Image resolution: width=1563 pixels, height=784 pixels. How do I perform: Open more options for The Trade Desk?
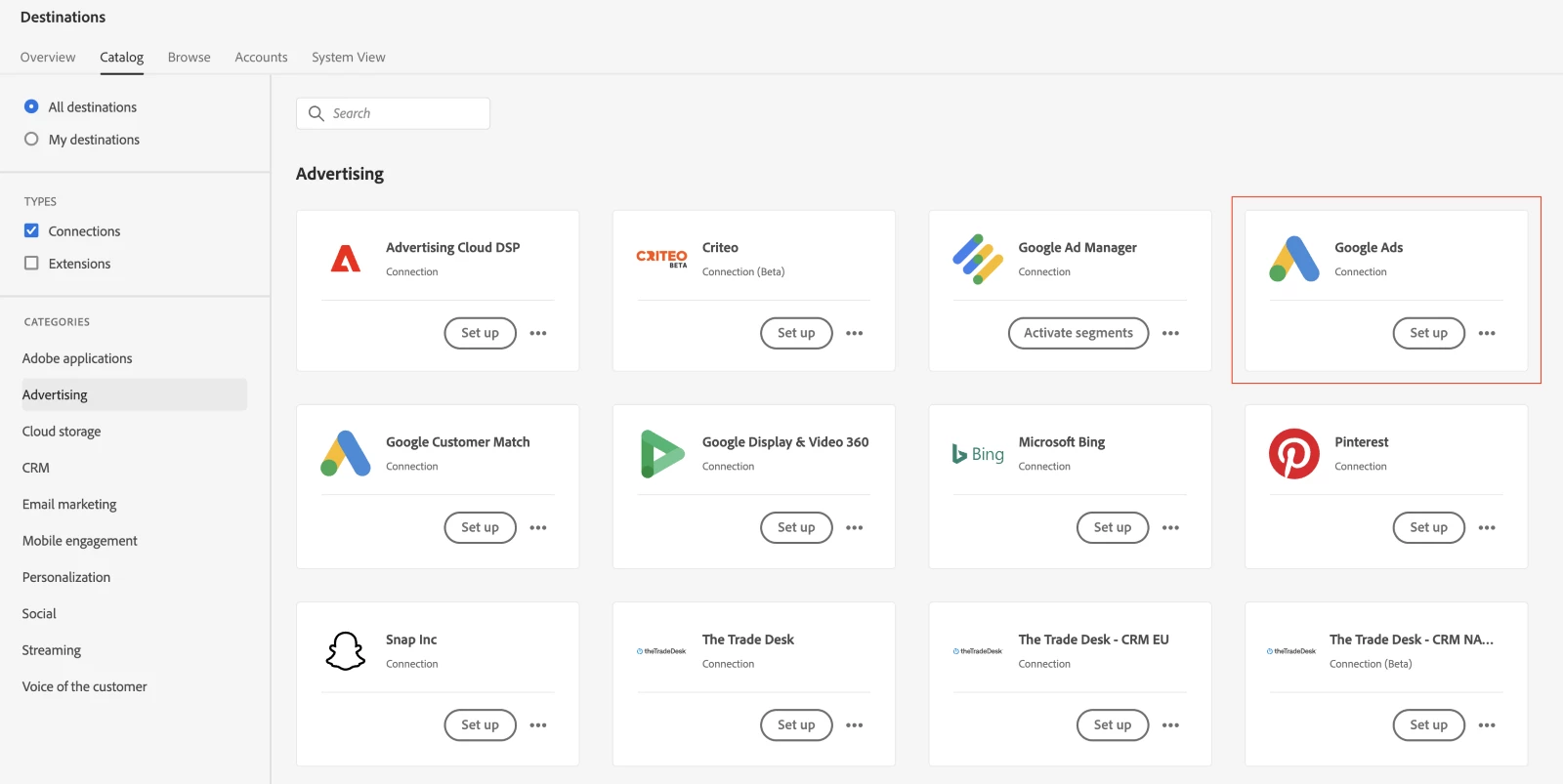coord(855,725)
